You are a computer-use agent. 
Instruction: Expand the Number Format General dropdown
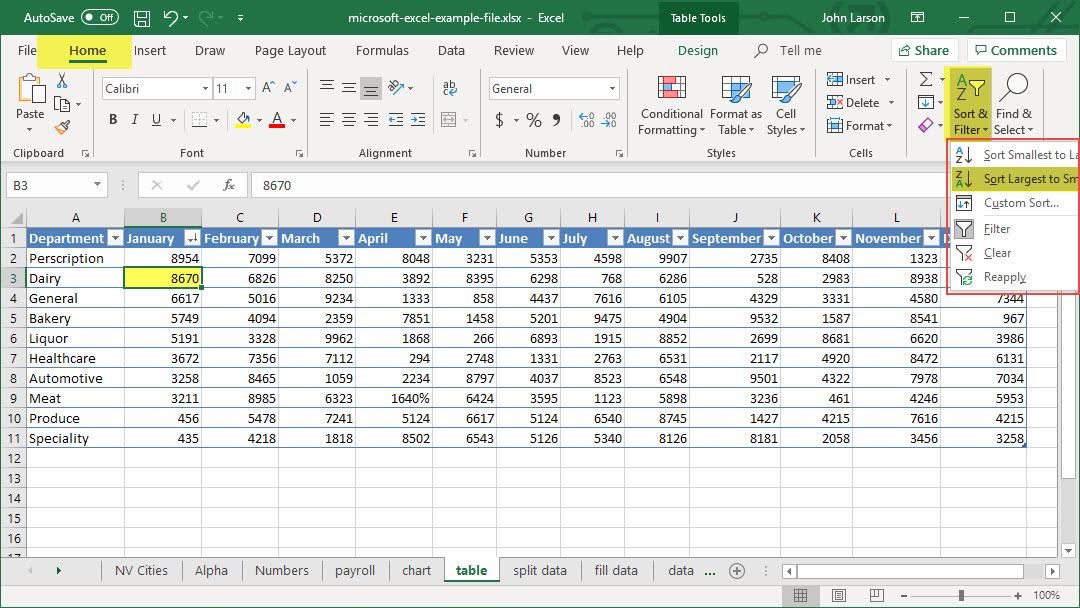(613, 89)
